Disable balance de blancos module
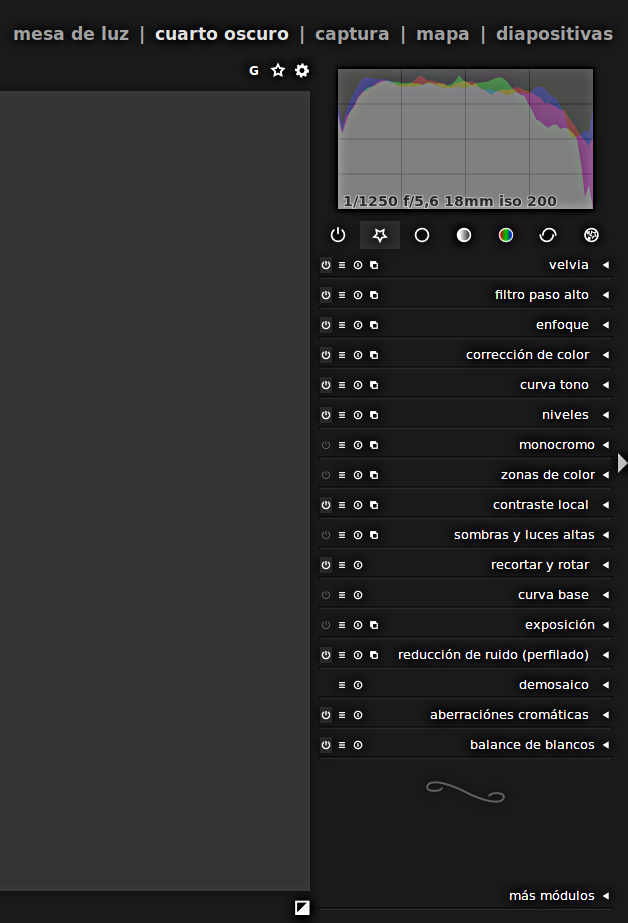This screenshot has height=923, width=628. 326,745
